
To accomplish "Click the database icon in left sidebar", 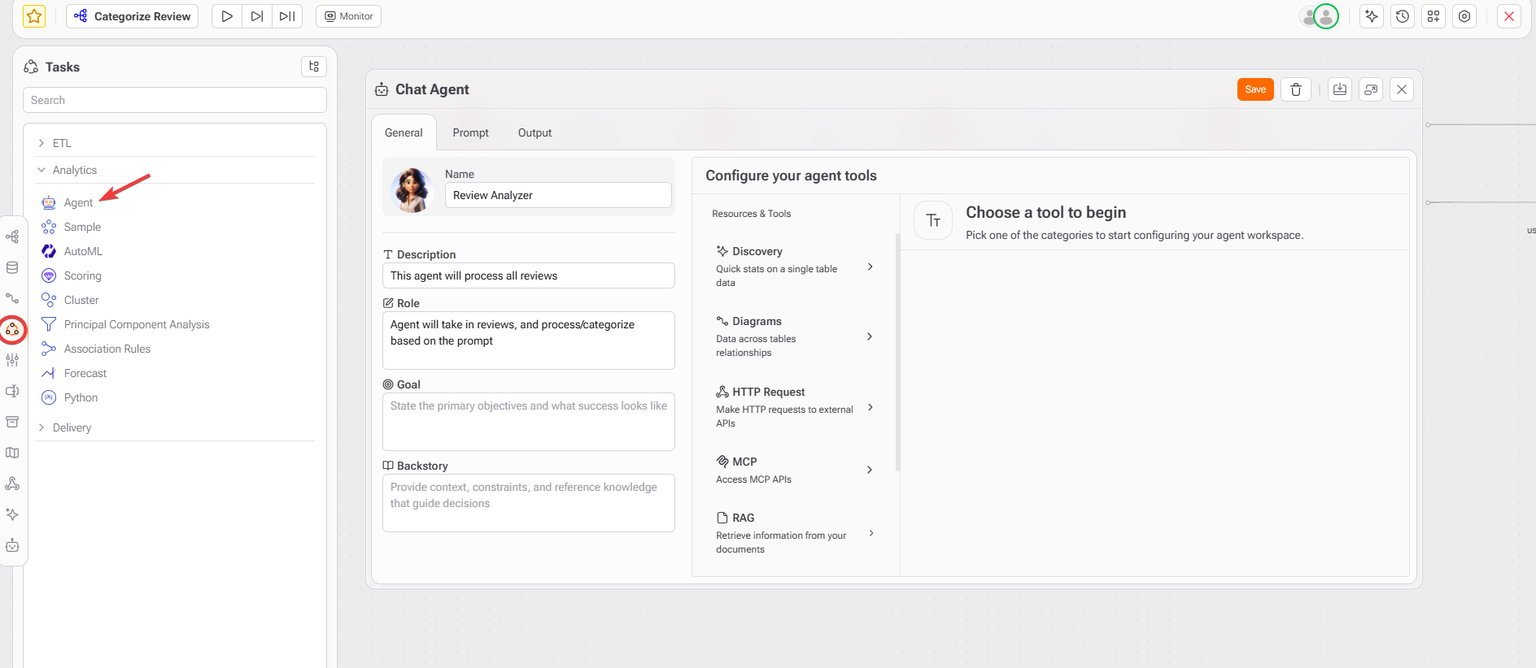I will [x=12, y=268].
